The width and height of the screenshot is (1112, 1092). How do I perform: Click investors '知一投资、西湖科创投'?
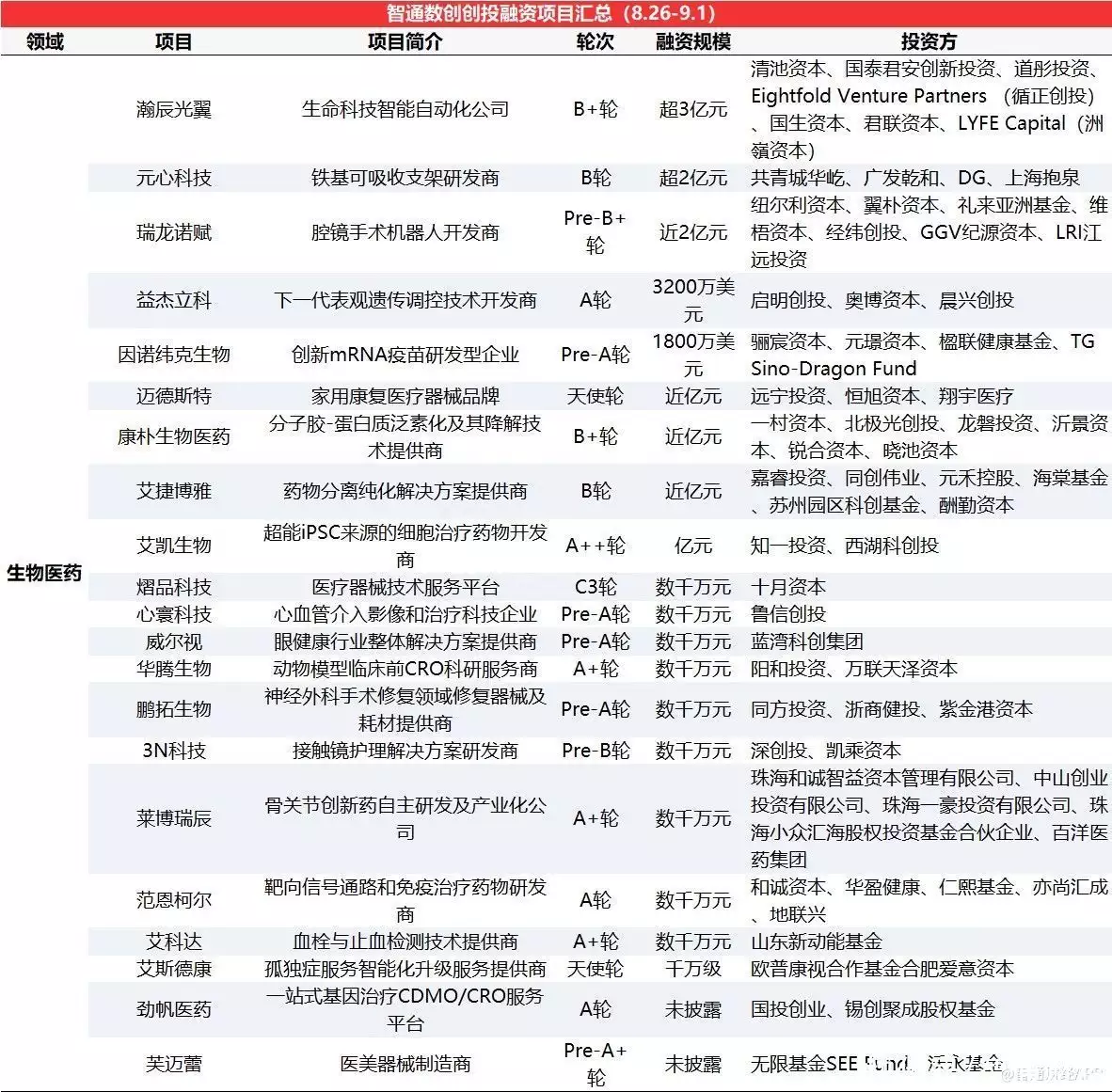845,546
